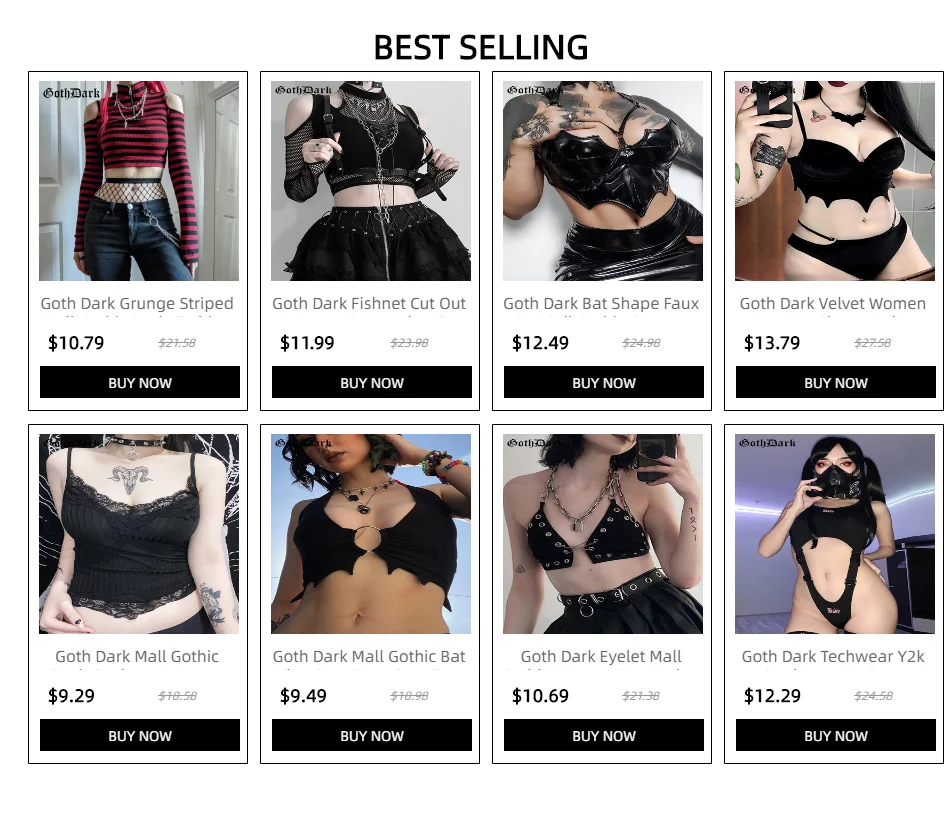View the Eyelet chain halter top photo
Screen dimensions: 944x815
tap(603, 534)
